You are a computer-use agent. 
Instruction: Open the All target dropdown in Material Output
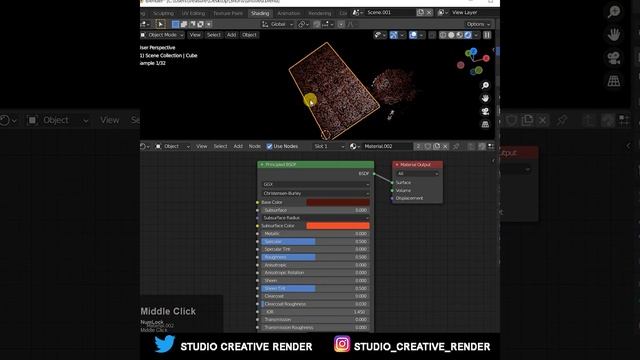[418, 174]
